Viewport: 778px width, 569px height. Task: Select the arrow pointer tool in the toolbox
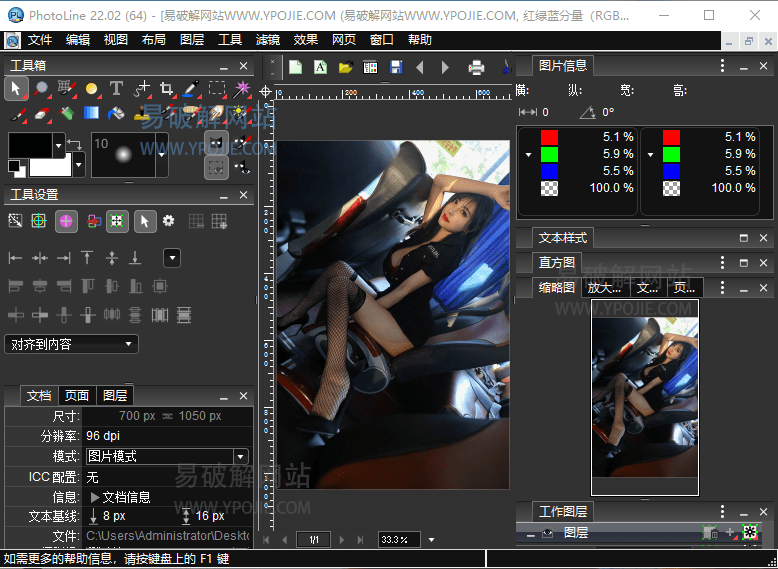(x=16, y=89)
